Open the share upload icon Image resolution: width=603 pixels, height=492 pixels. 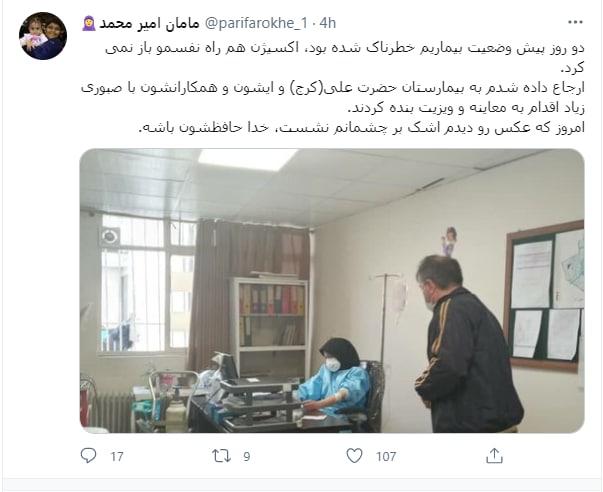pos(494,456)
